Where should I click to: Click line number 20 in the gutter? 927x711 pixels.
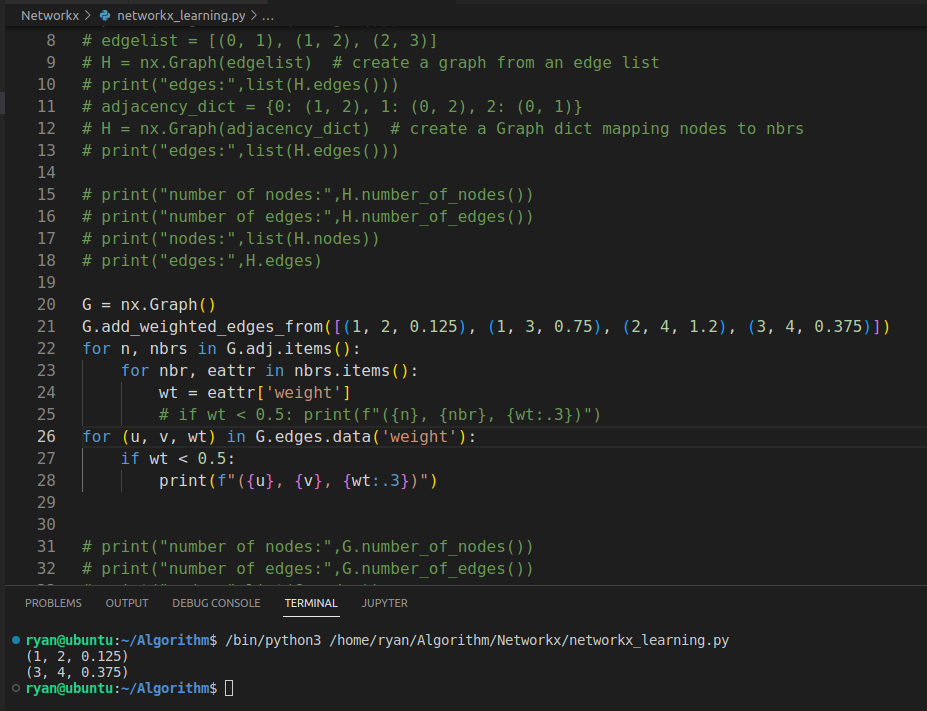pos(46,304)
